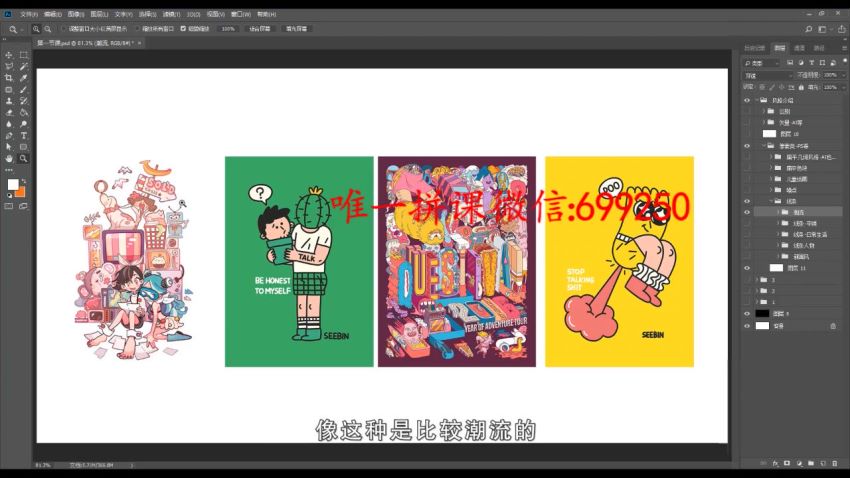This screenshot has height=478, width=850.
Task: Select the Magic Wand tool
Action: tap(23, 66)
